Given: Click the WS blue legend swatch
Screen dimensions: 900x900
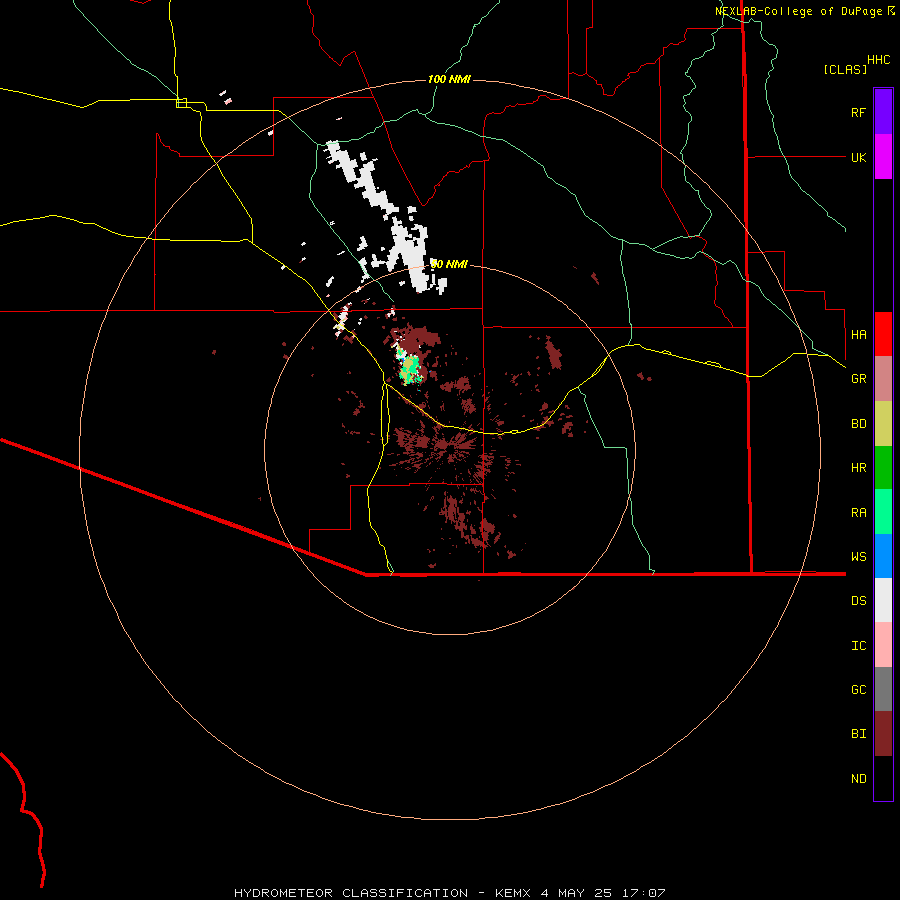Looking at the screenshot, I should [883, 556].
